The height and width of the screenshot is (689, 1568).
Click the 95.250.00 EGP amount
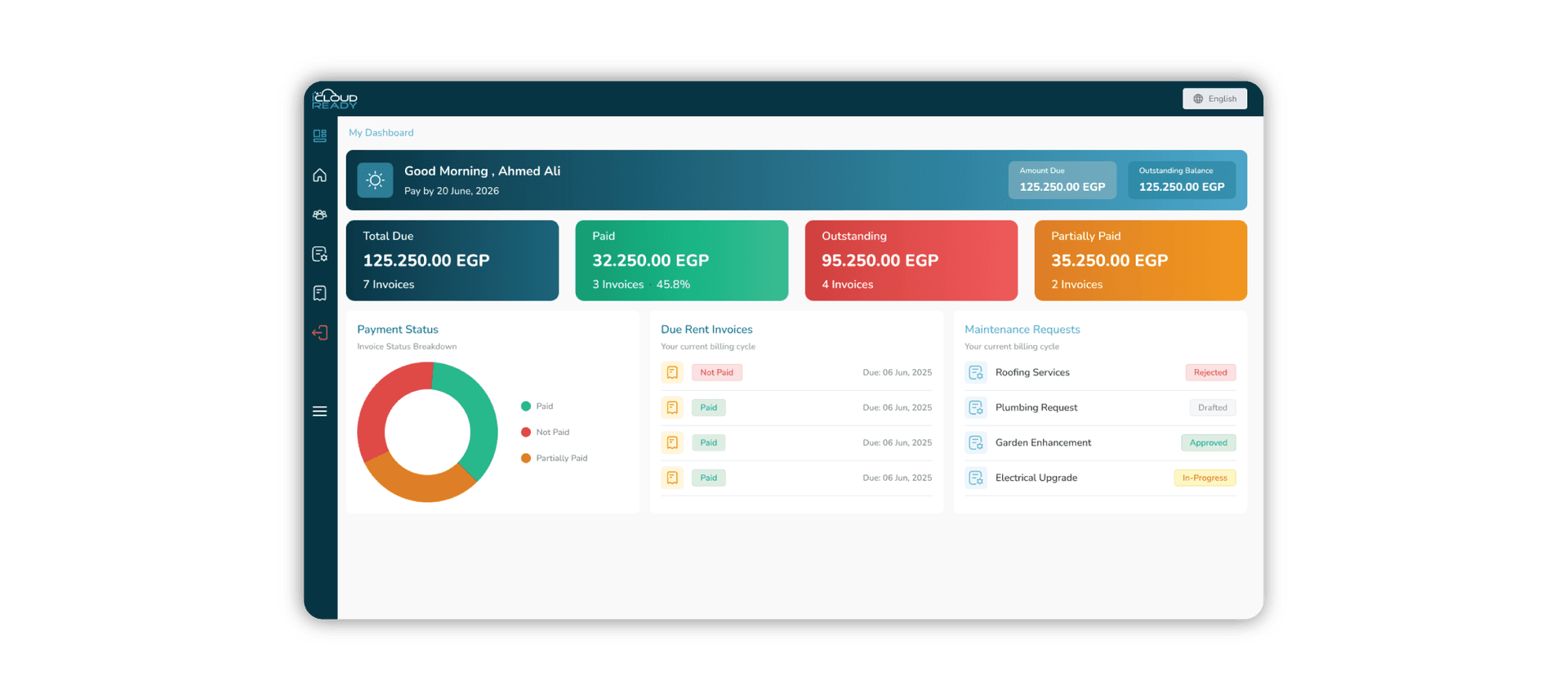880,260
